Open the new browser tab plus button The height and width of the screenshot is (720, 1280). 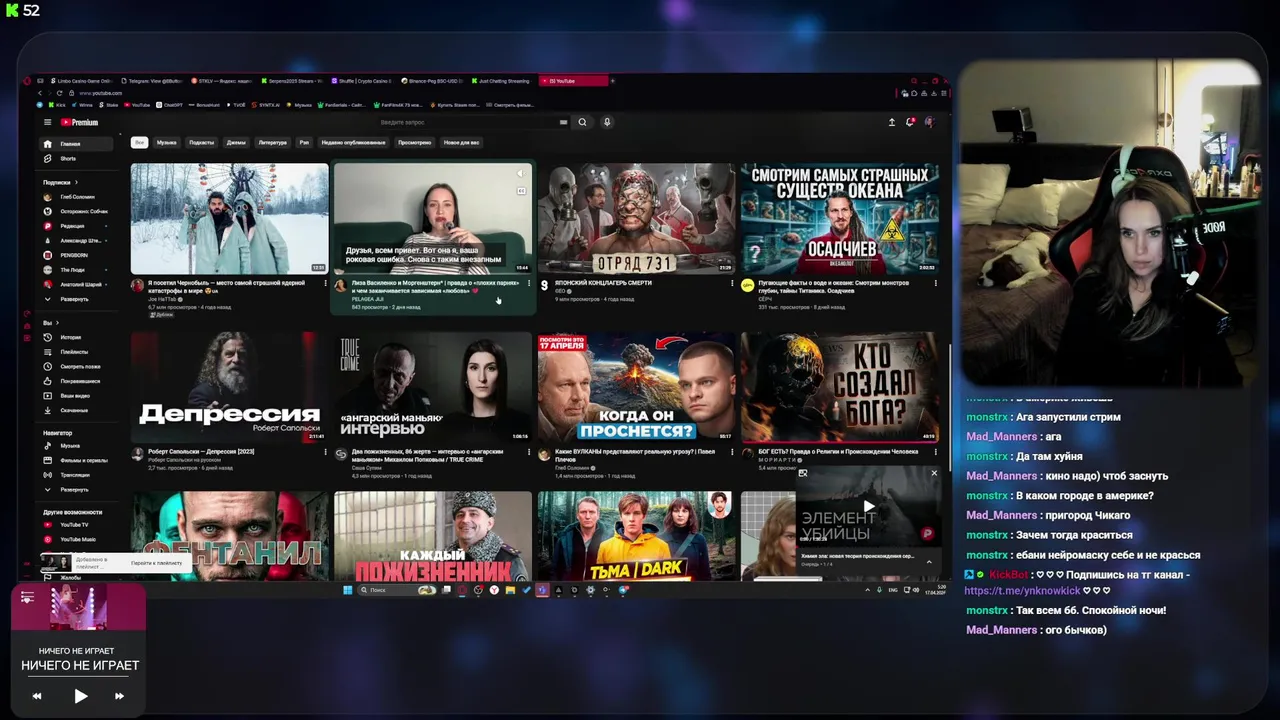[x=613, y=81]
